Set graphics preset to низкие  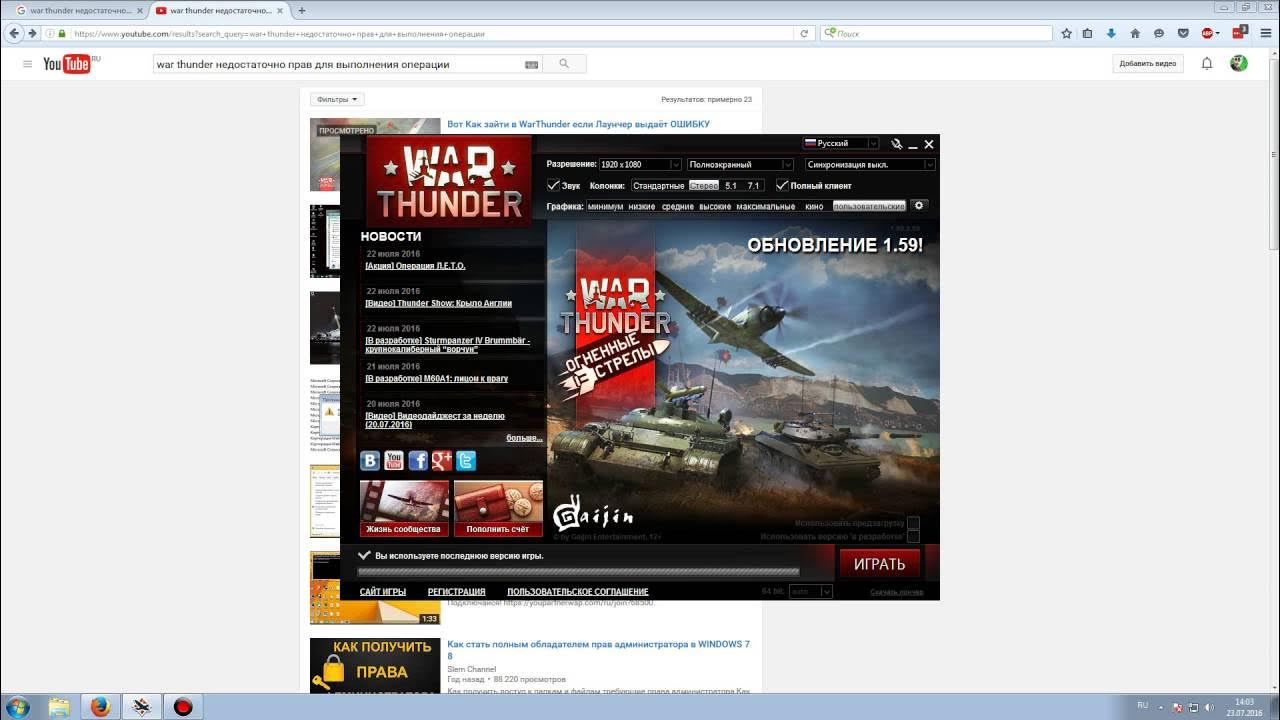642,206
